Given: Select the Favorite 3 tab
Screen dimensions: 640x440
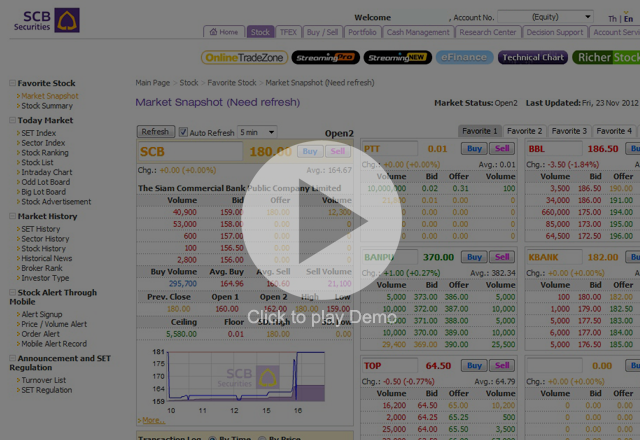Looking at the screenshot, I should click(x=569, y=131).
